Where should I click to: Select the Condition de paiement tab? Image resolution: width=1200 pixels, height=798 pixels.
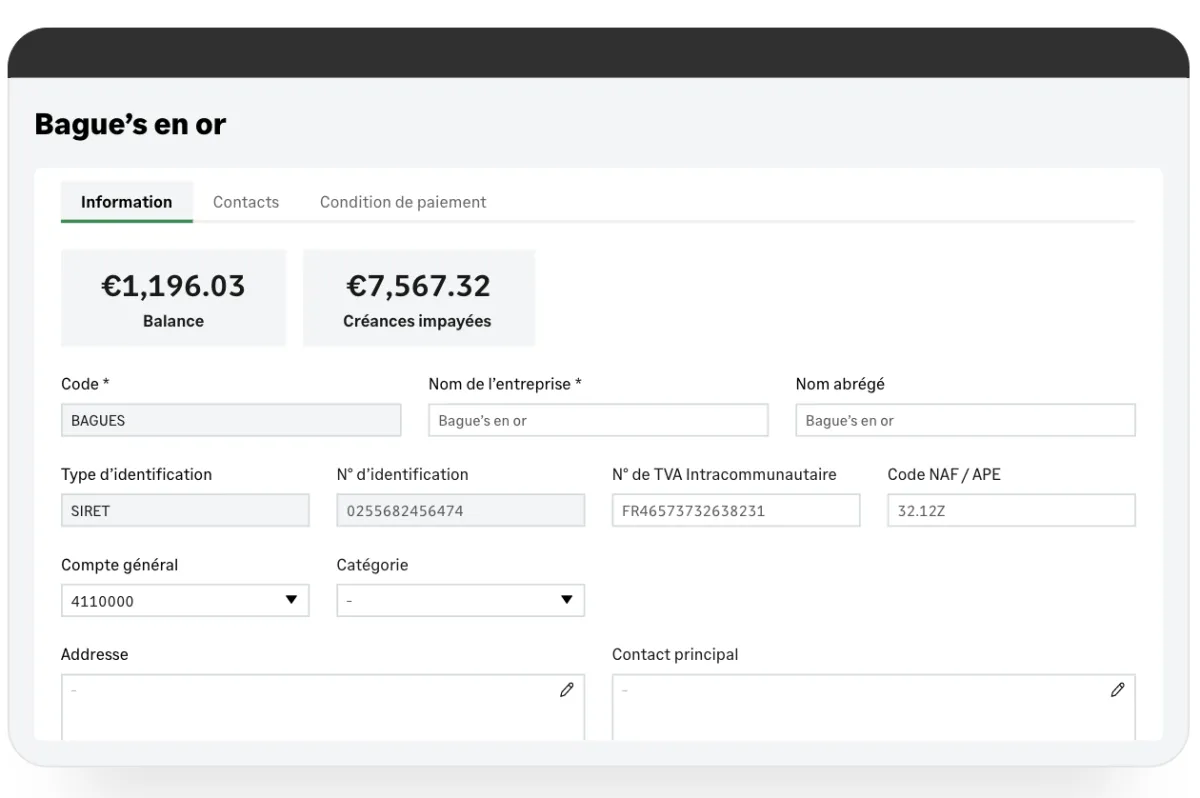403,202
